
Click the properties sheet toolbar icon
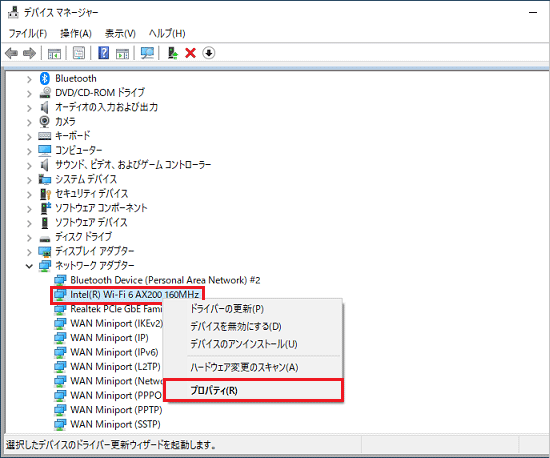[x=79, y=53]
